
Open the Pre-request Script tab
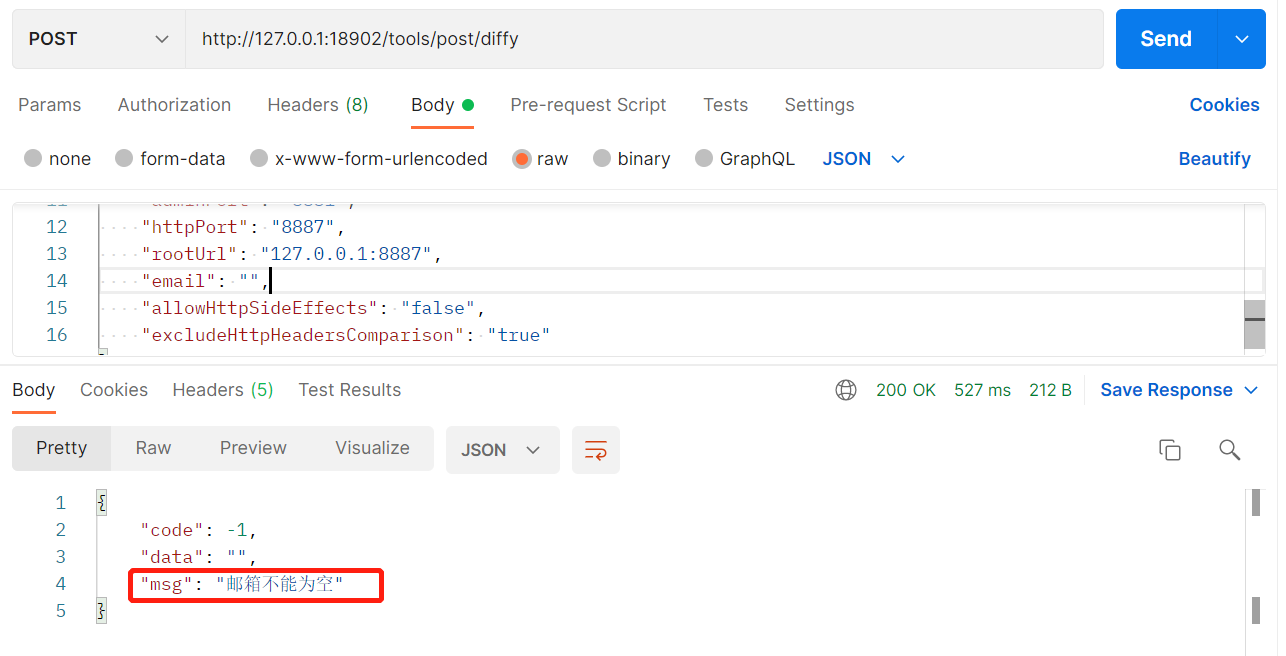[588, 105]
